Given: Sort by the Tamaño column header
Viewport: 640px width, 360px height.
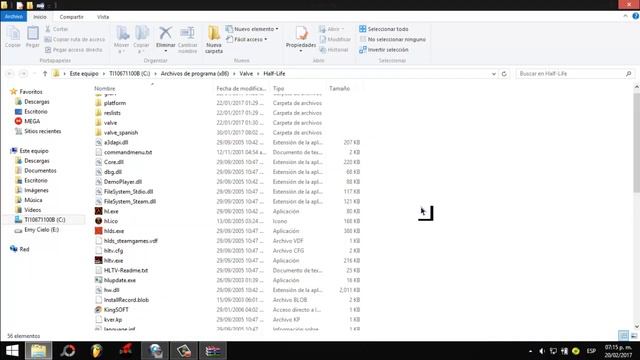Looking at the screenshot, I should 340,88.
